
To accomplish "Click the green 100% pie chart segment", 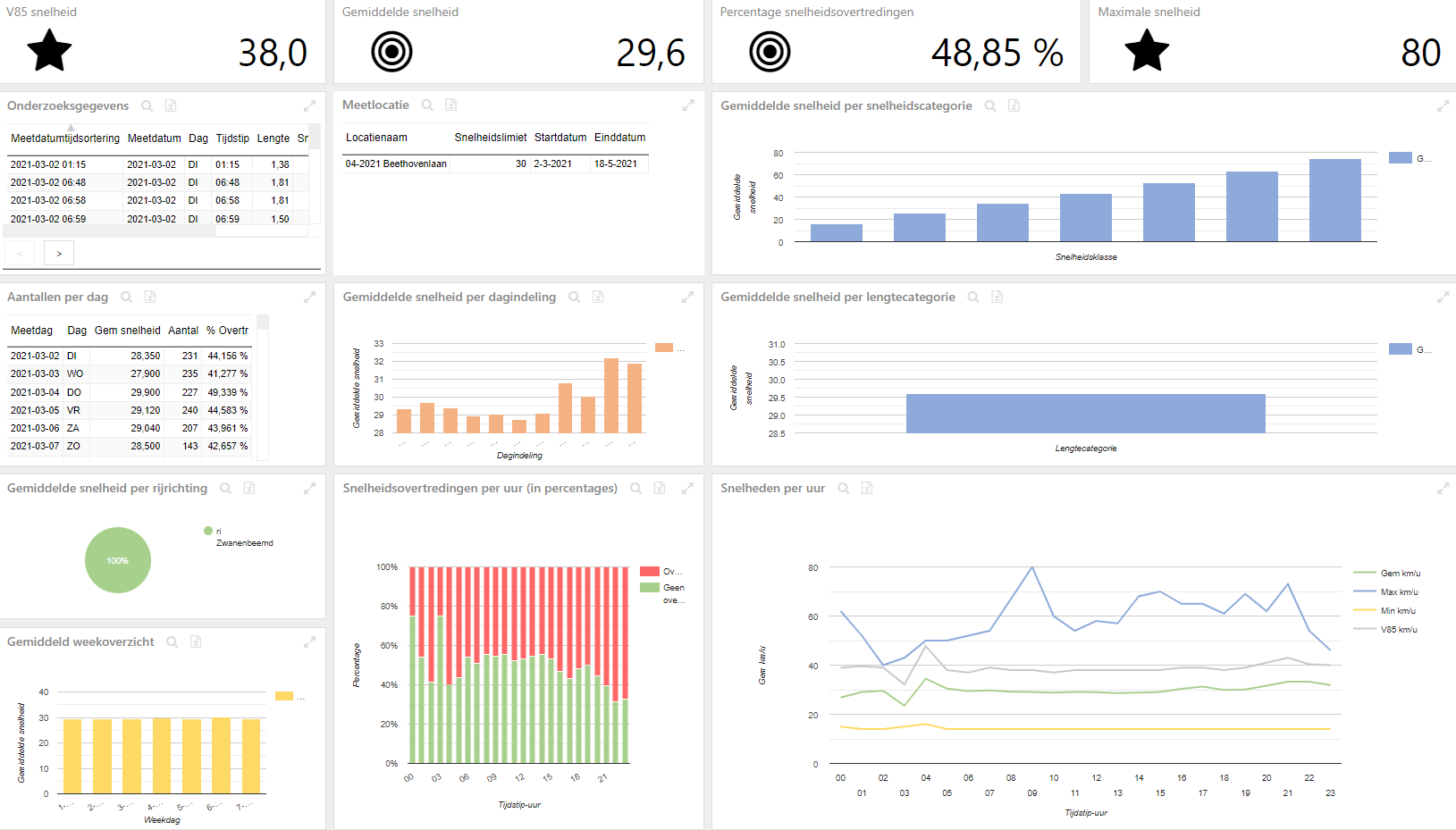I will 118,560.
